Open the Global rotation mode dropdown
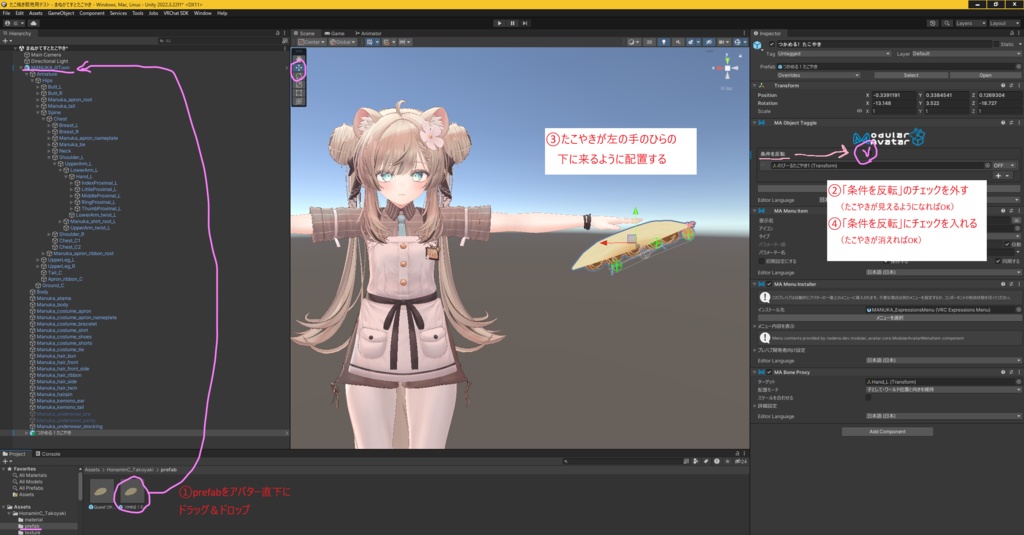The image size is (1024, 535). (343, 42)
